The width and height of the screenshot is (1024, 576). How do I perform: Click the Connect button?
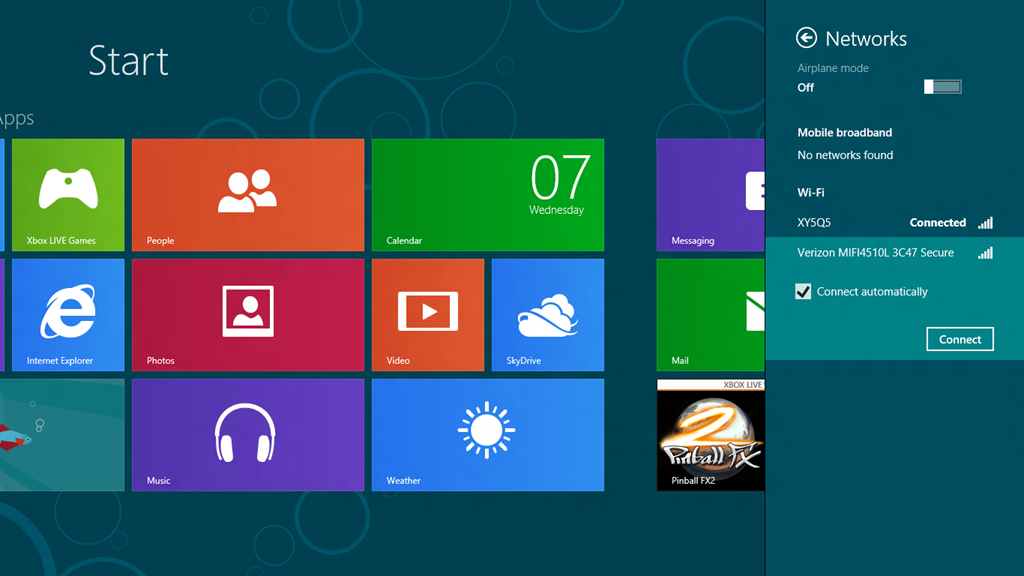[x=960, y=339]
